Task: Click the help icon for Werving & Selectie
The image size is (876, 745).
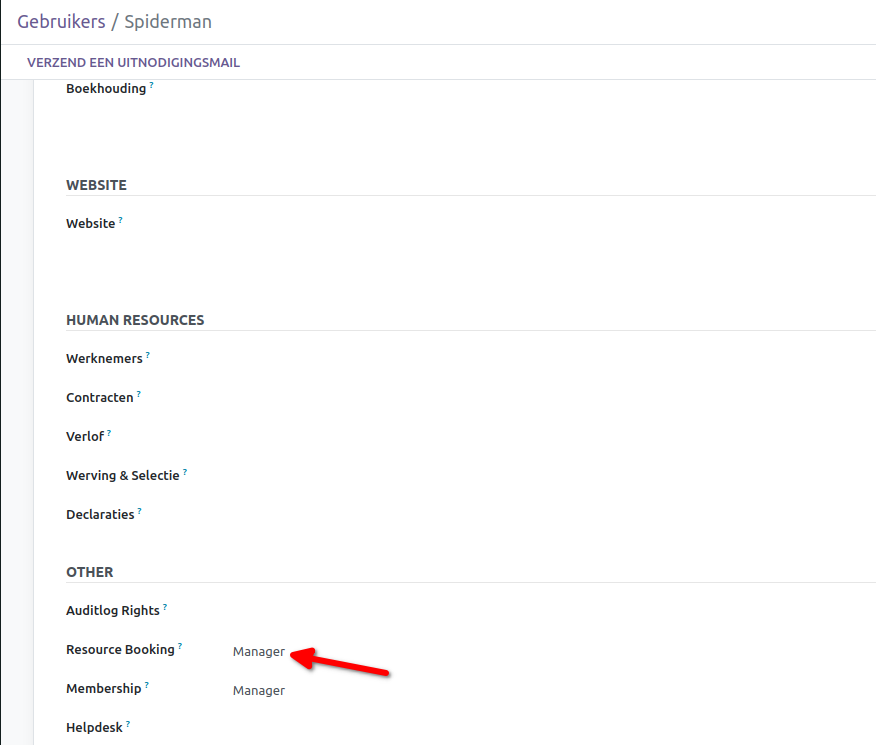Action: click(185, 472)
